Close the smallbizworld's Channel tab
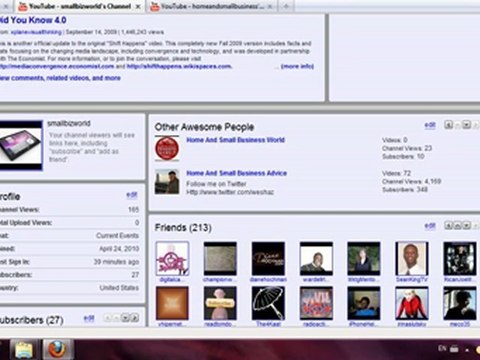 click(x=138, y=6)
